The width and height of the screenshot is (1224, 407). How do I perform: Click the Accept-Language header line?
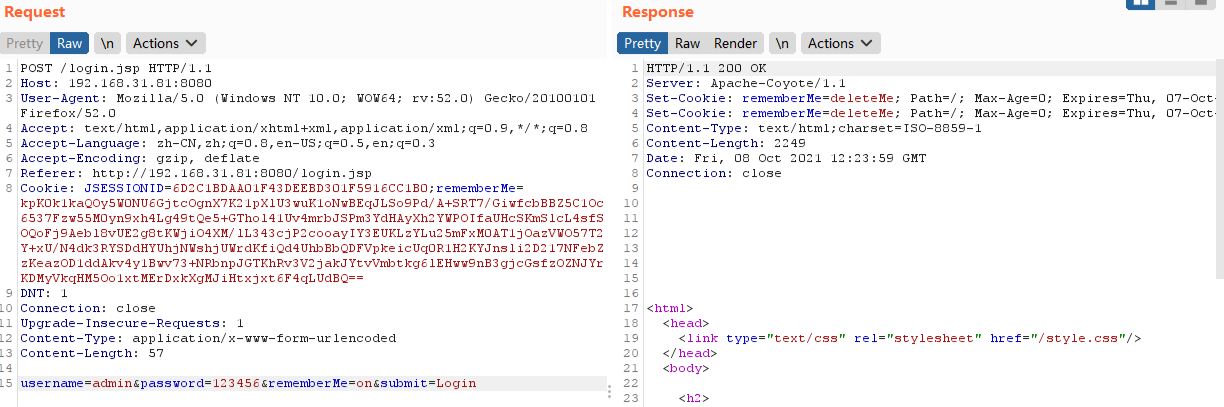(x=228, y=143)
